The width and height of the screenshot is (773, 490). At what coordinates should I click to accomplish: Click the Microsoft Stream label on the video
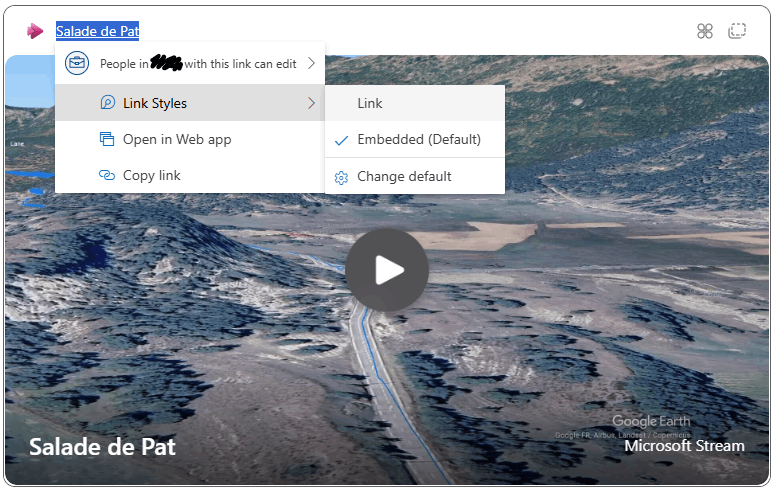pos(684,446)
